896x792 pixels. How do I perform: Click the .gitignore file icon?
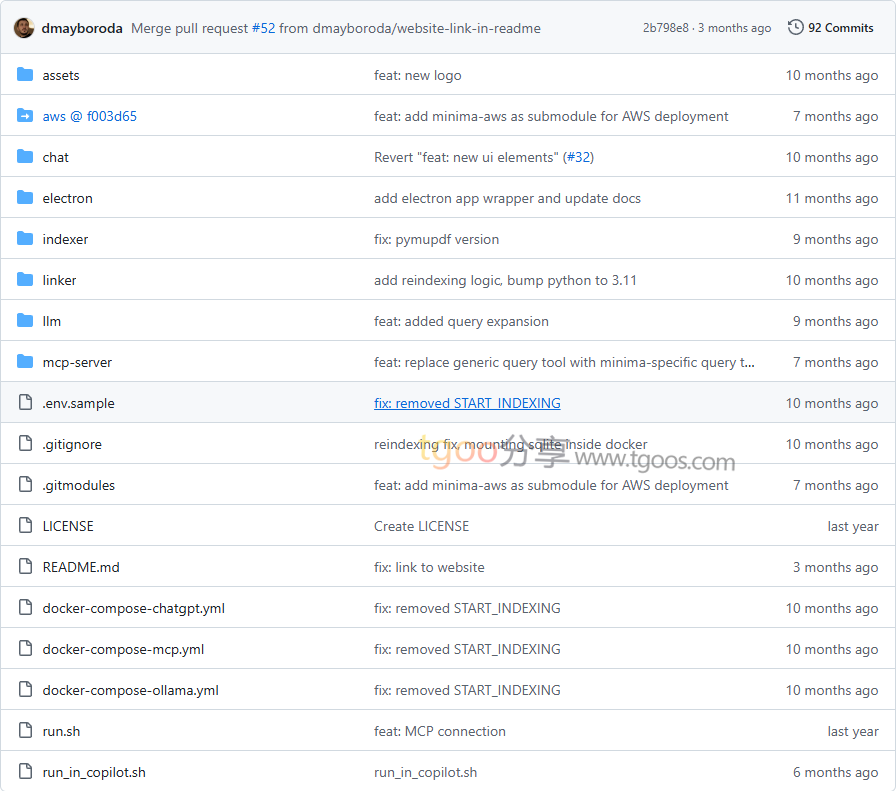pos(25,444)
